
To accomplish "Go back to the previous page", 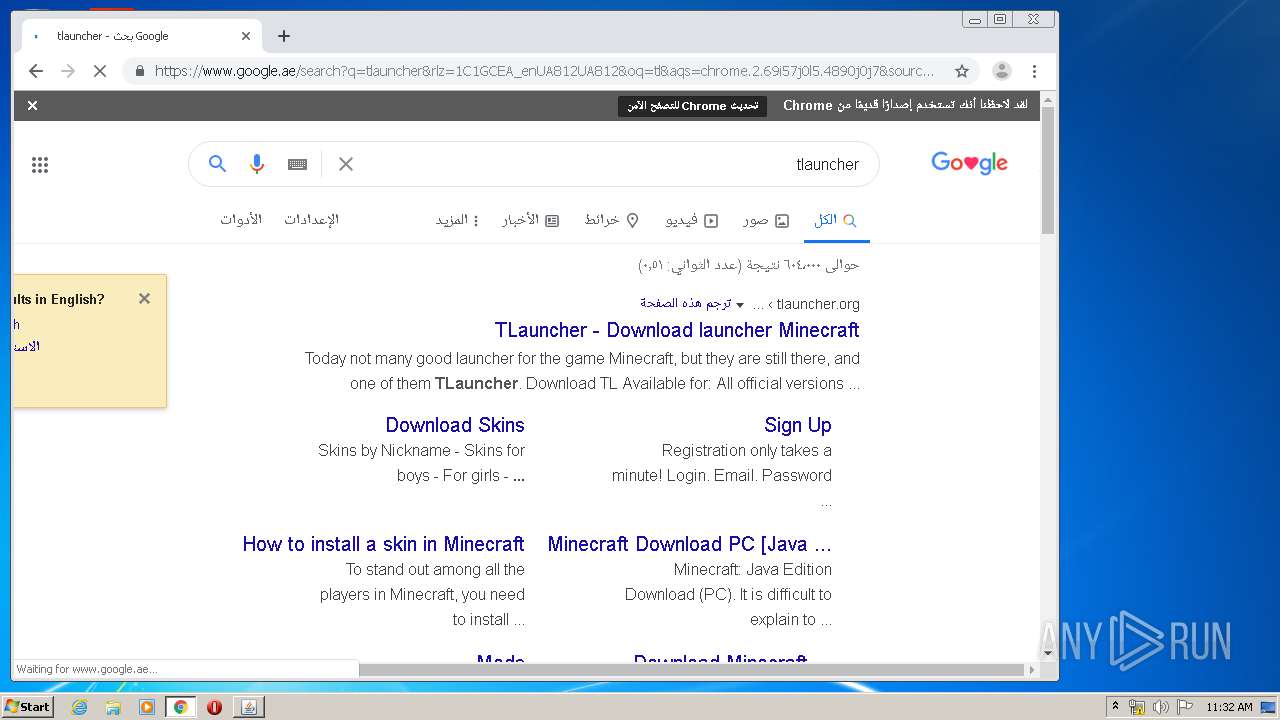I will pos(36,71).
